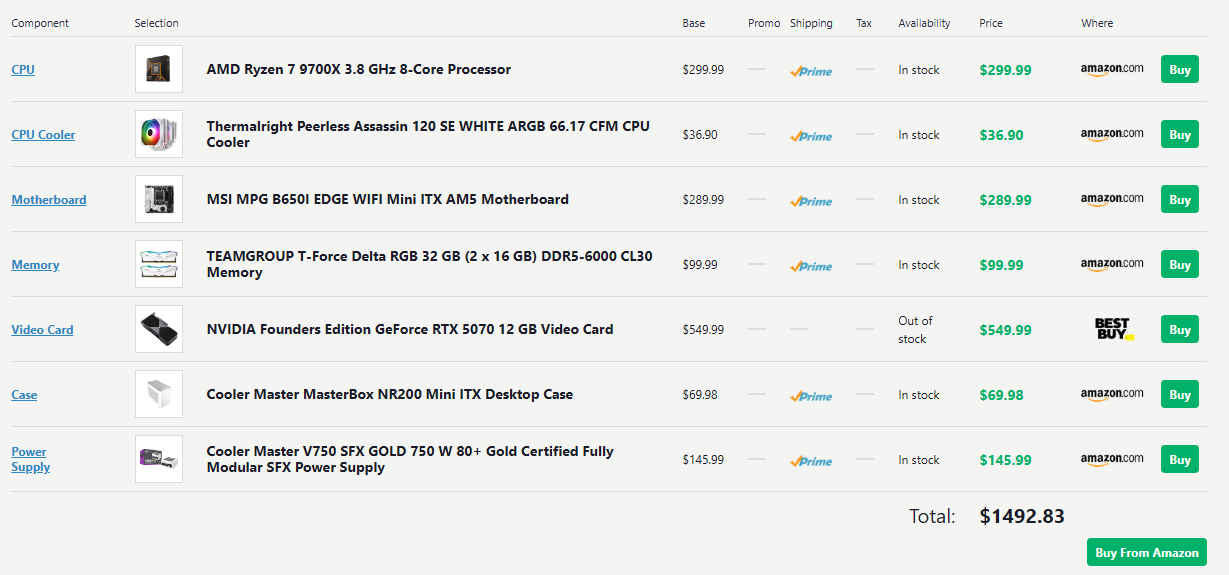Click the Base column header
The image size is (1229, 575).
694,23
